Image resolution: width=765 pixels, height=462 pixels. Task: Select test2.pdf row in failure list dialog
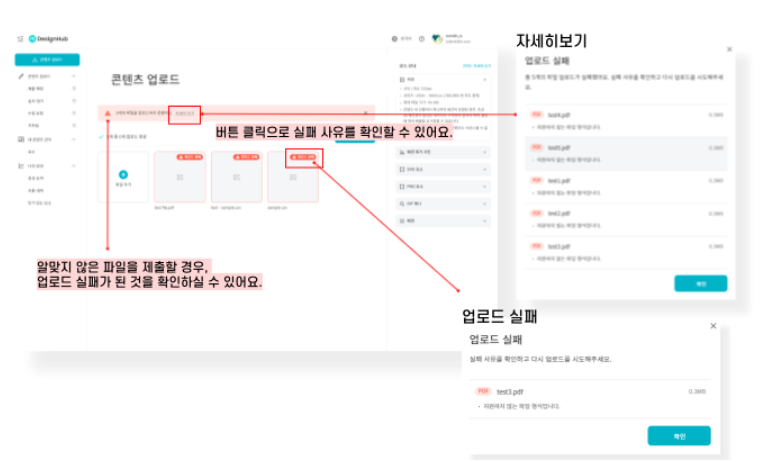[x=626, y=219]
